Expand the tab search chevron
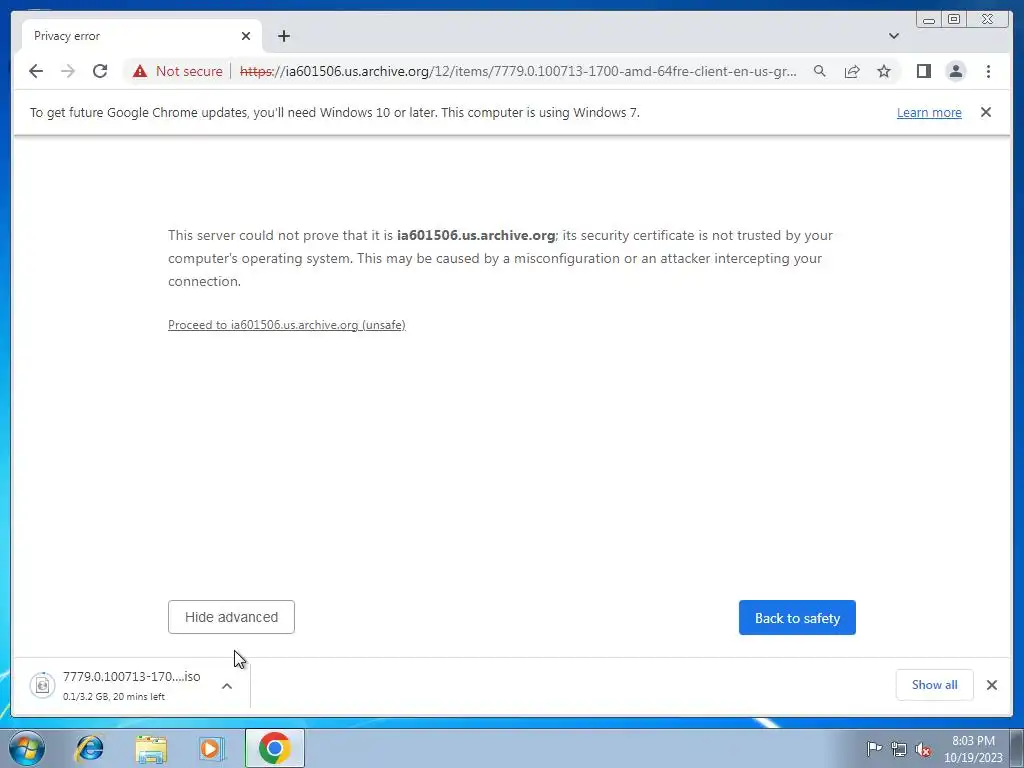This screenshot has height=768, width=1024. coord(893,36)
